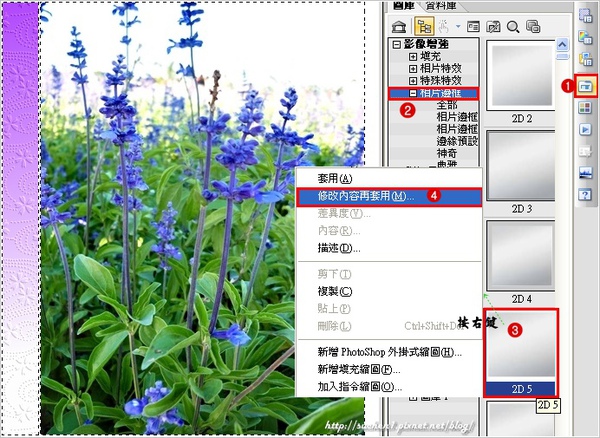
Task: Open the colorful second panel icon on right strip
Action: [x=585, y=37]
